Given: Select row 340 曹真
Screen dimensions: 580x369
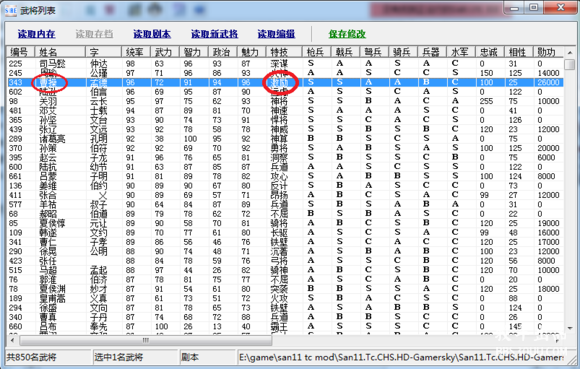Looking at the screenshot, I should point(285,317).
